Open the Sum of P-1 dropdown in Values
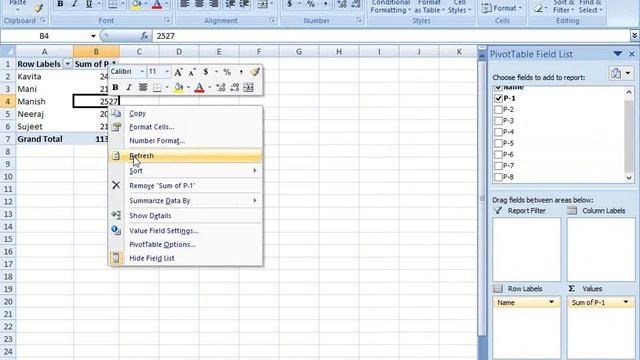640x360 pixels. [626, 302]
